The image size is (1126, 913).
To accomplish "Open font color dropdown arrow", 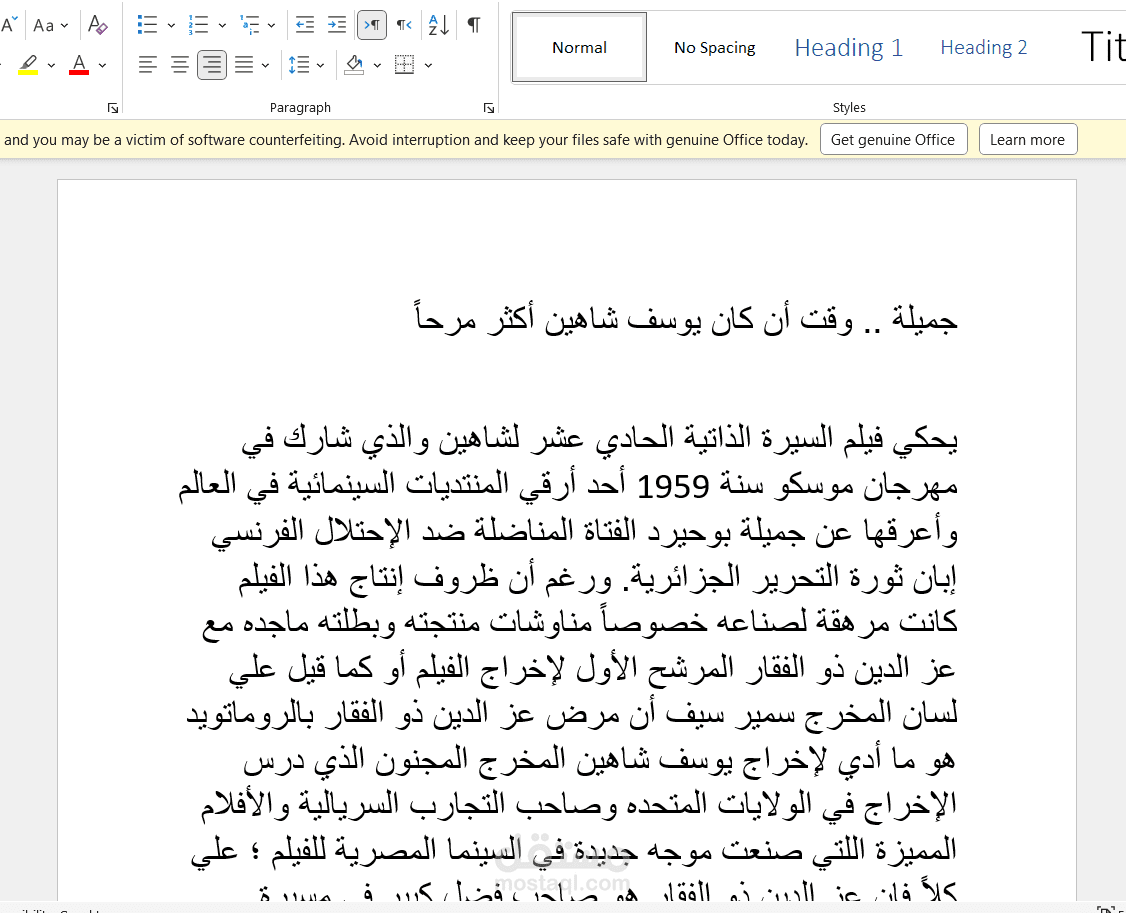I will coord(103,65).
